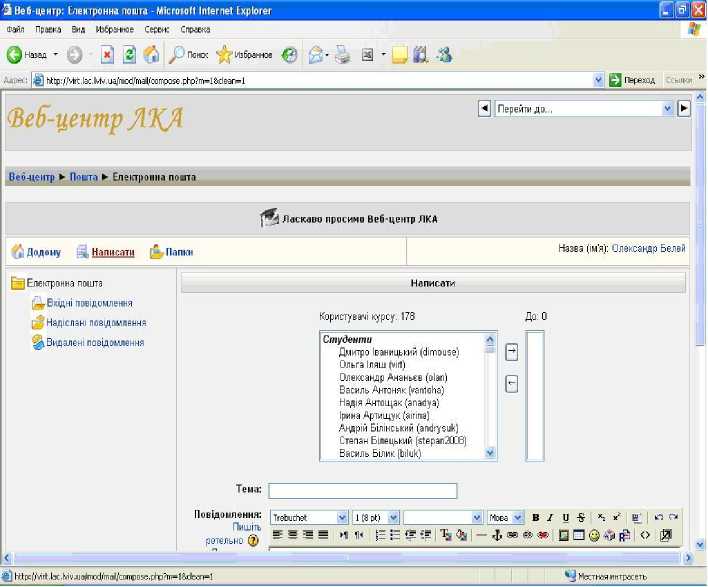The width and height of the screenshot is (708, 587).
Task: Click the Тема subject input field
Action: 362,490
